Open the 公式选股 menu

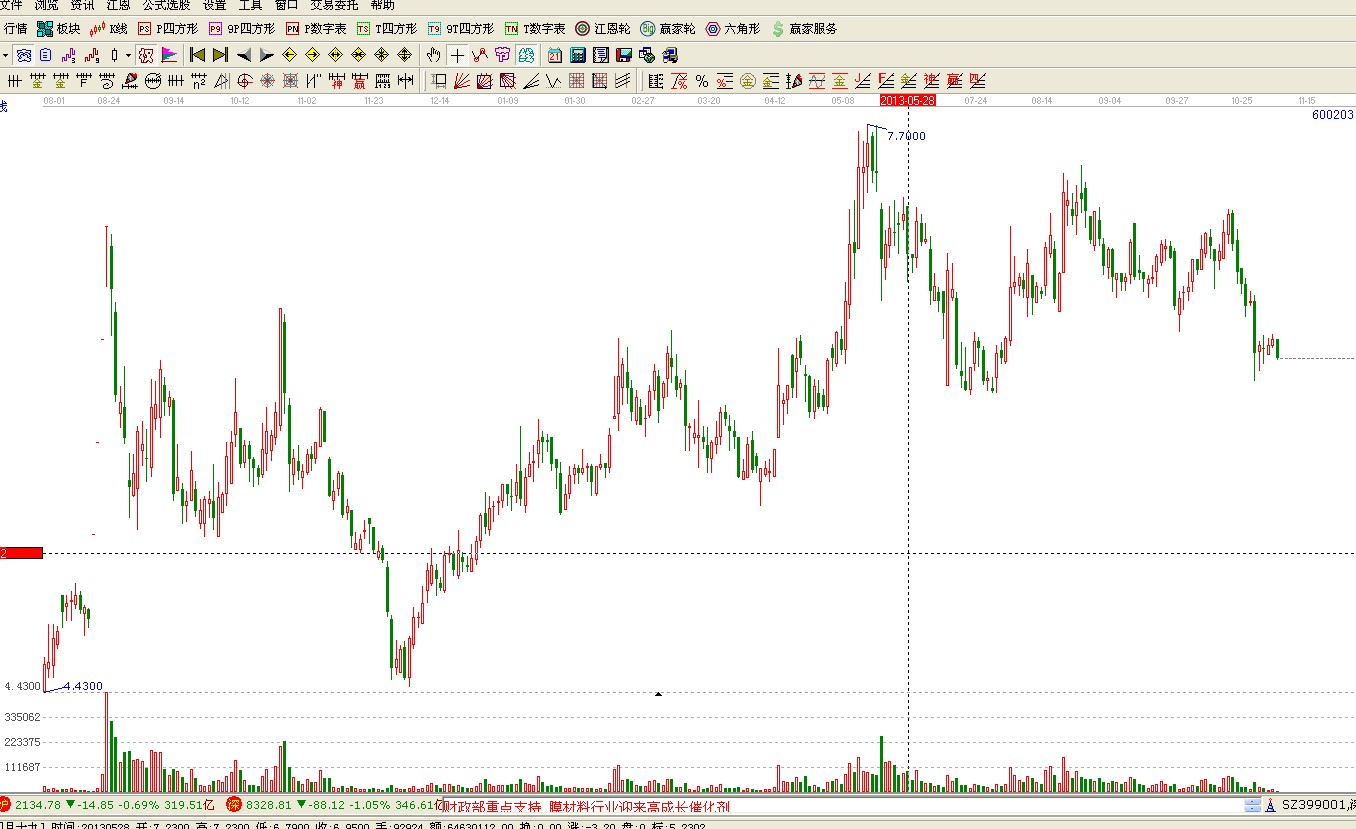(x=166, y=5)
